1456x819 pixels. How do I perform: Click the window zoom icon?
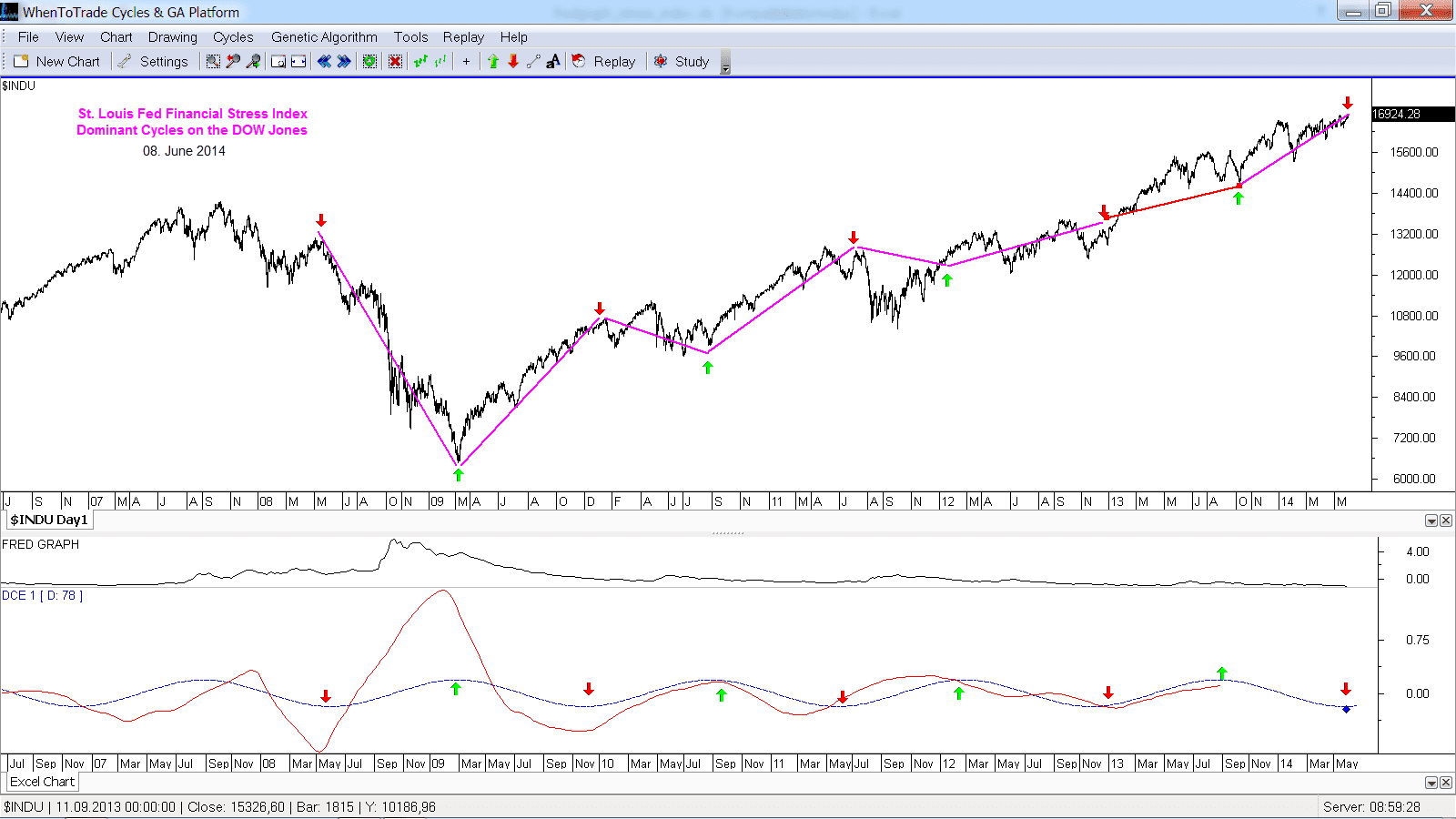(x=278, y=61)
